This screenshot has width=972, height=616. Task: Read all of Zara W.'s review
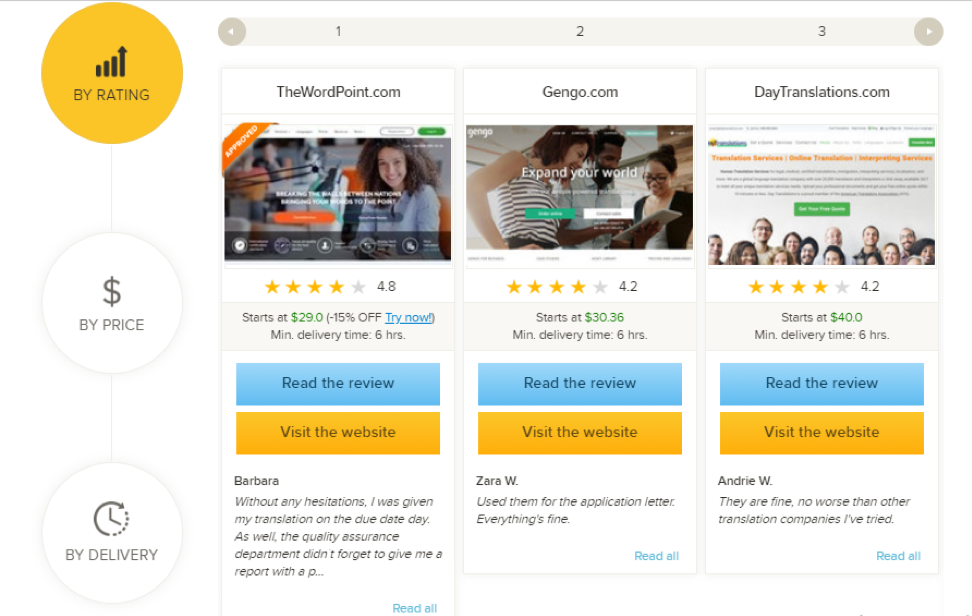(x=656, y=556)
